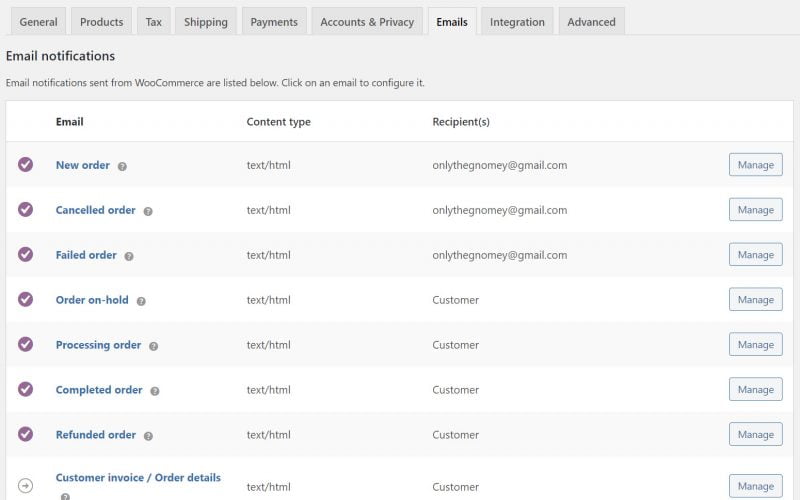Open Customer invoice / Order details link
This screenshot has width=800, height=500.
pyautogui.click(x=138, y=478)
